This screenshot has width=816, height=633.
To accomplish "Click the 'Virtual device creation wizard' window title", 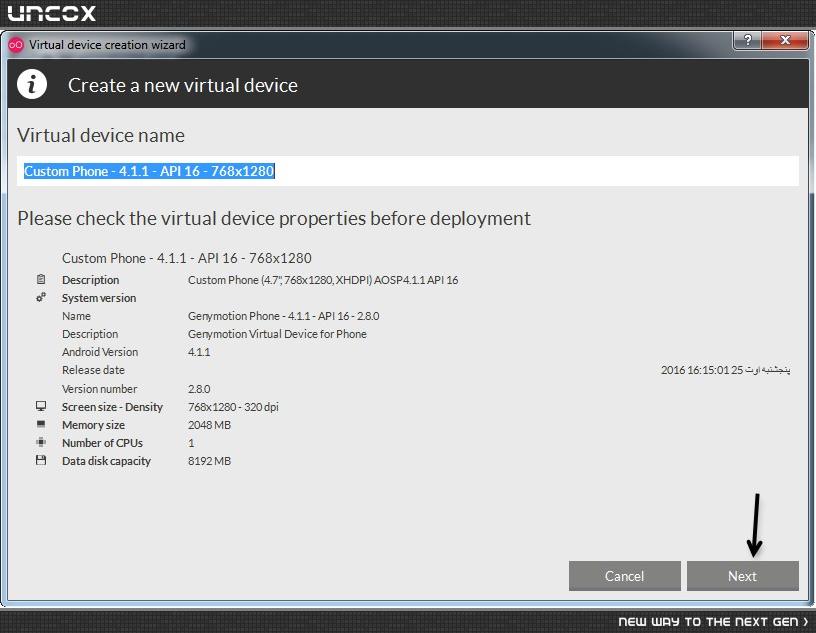I will pyautogui.click(x=107, y=45).
